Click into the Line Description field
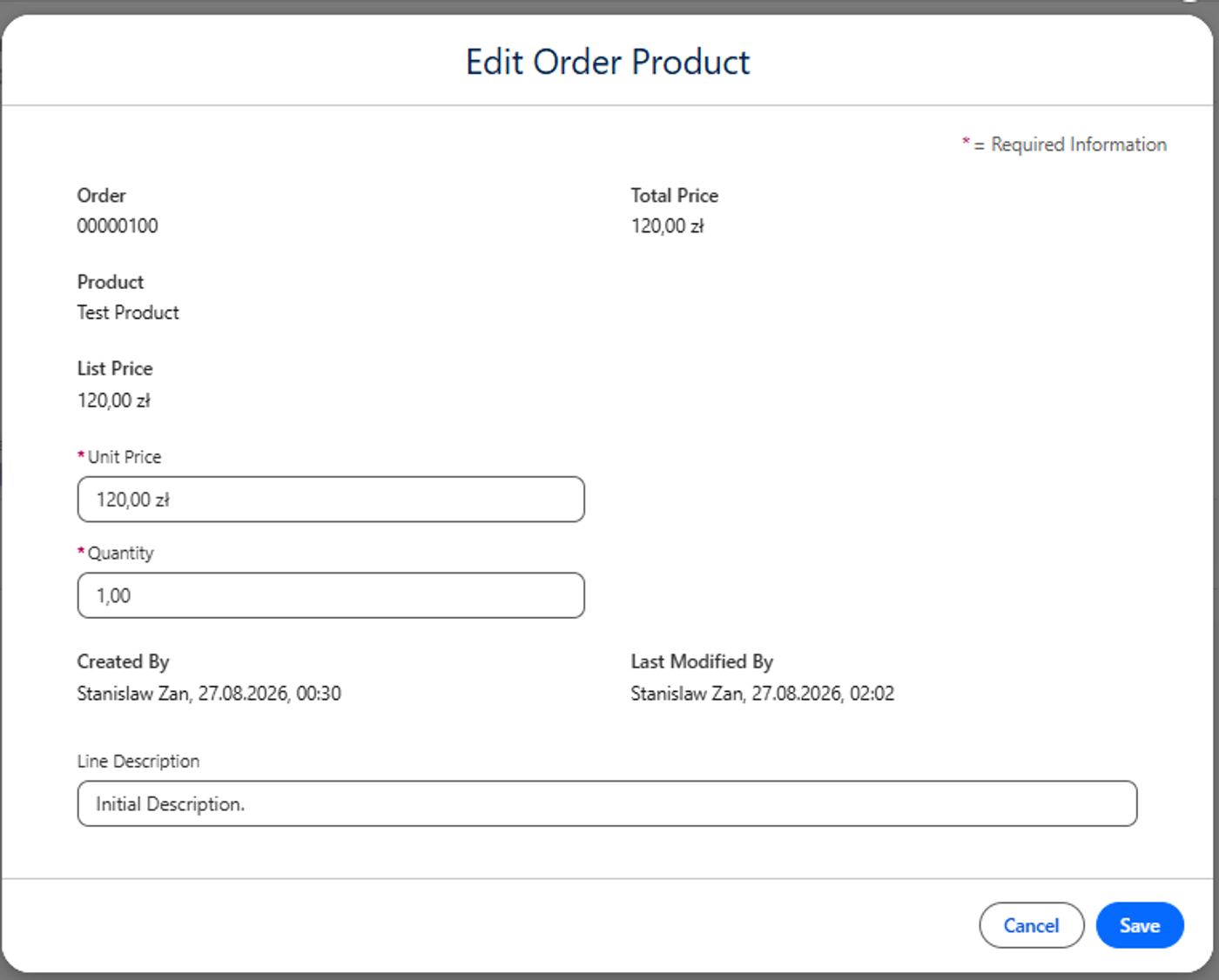This screenshot has width=1219, height=980. [607, 803]
